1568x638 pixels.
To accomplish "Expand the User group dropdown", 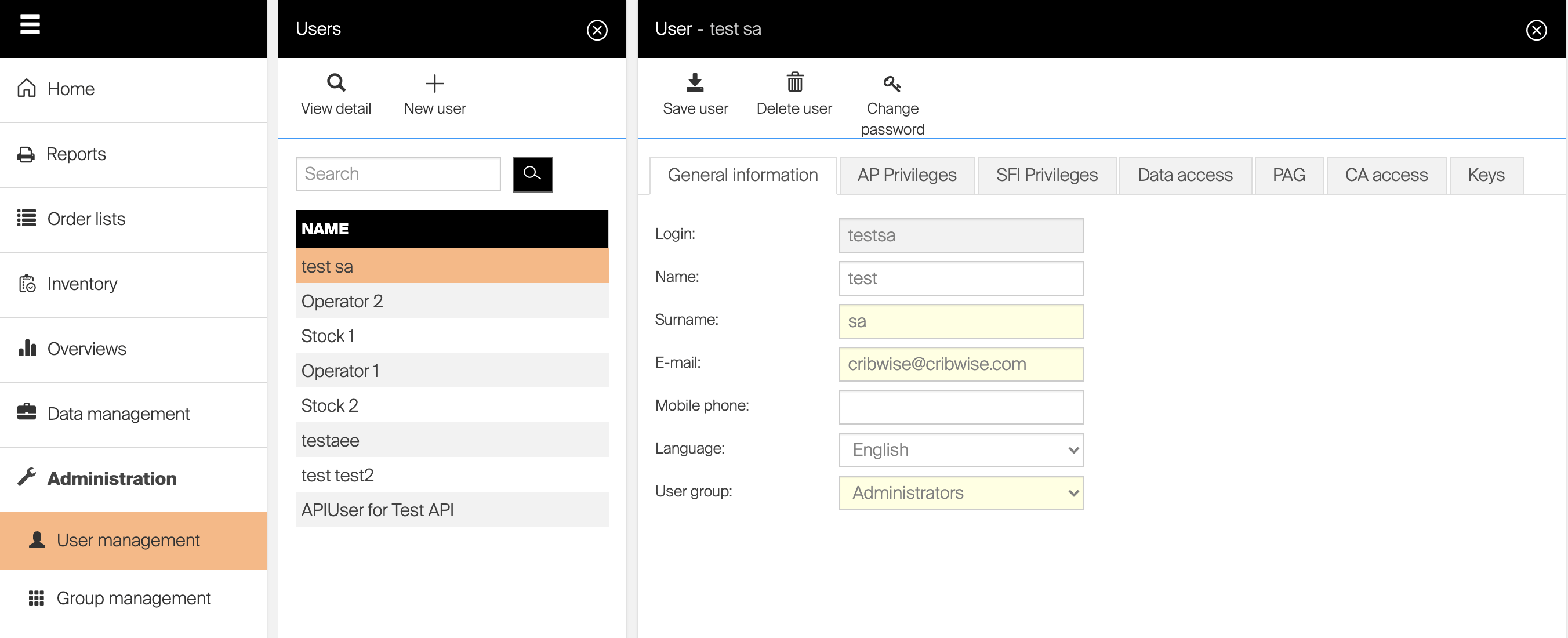I will pyautogui.click(x=960, y=492).
